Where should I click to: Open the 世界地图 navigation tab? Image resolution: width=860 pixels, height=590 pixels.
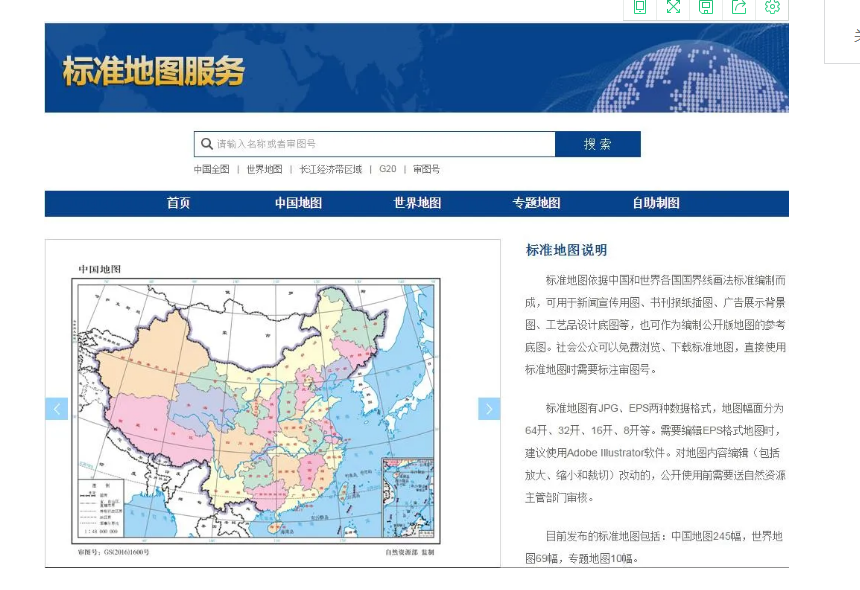[x=417, y=203]
